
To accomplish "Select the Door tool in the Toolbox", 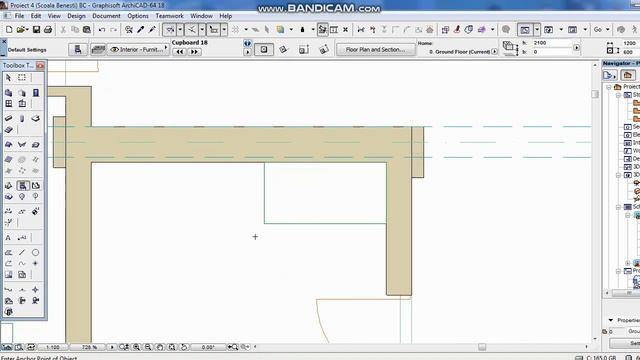I will coord(36,93).
